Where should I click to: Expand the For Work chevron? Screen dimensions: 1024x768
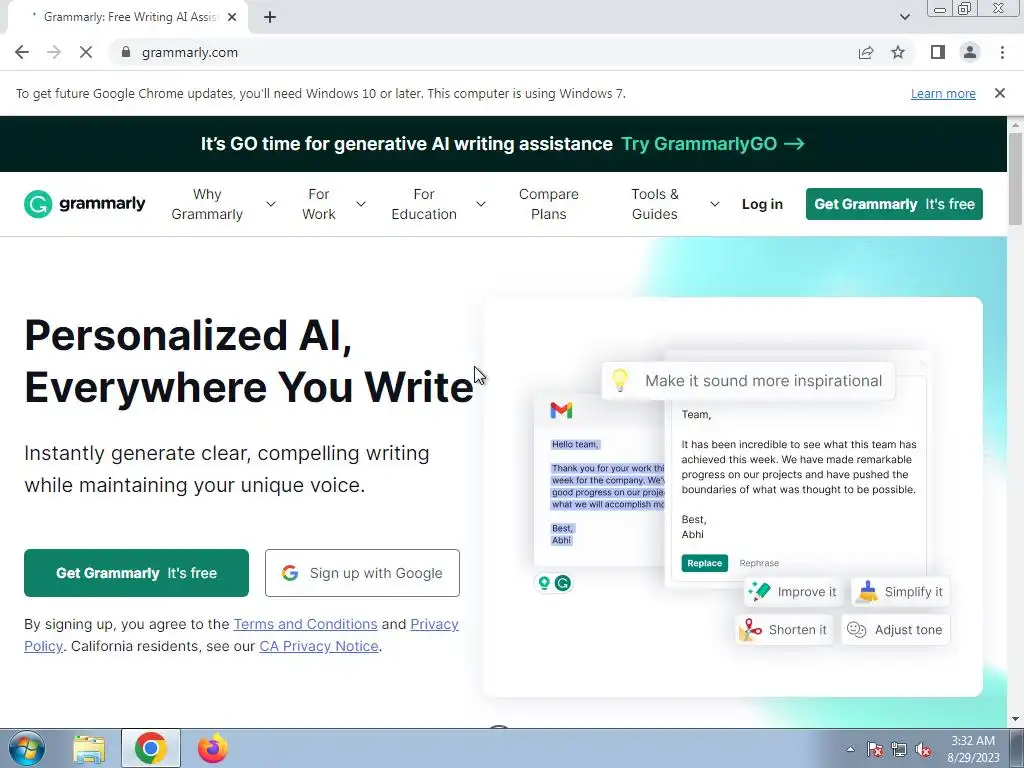coord(360,204)
